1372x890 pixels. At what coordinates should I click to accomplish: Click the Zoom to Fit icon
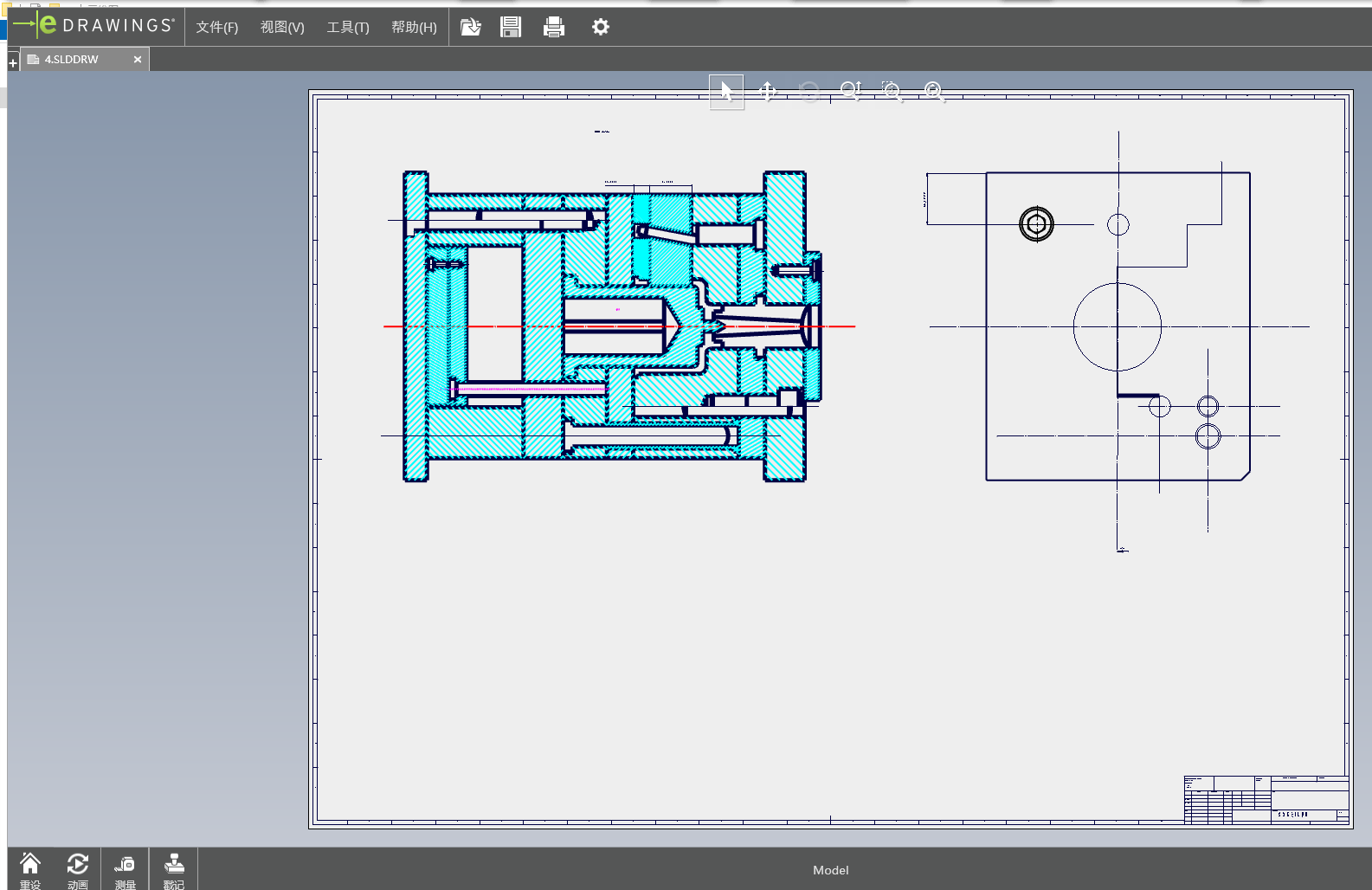[934, 92]
